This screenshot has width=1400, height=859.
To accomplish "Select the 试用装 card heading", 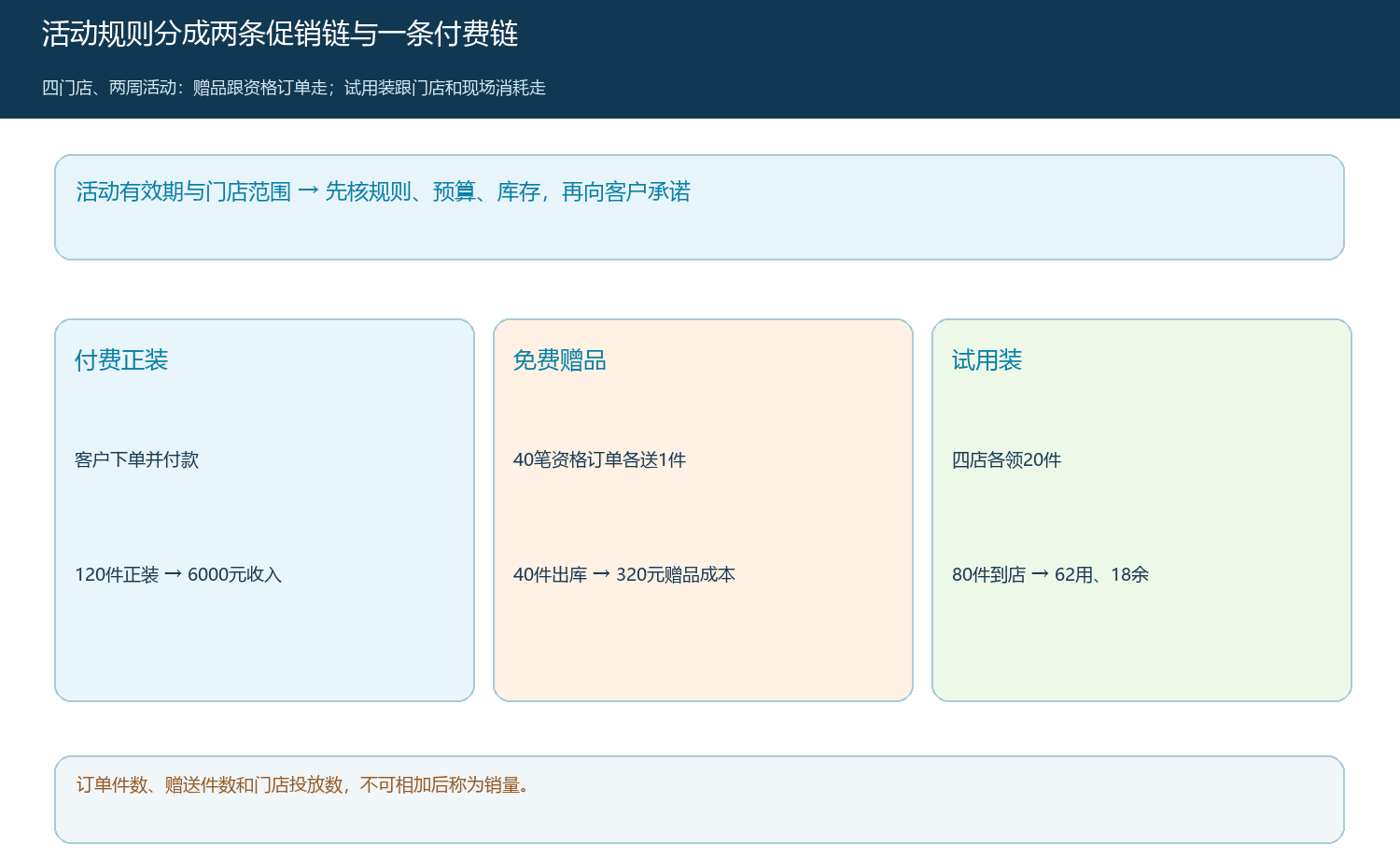I will (987, 360).
